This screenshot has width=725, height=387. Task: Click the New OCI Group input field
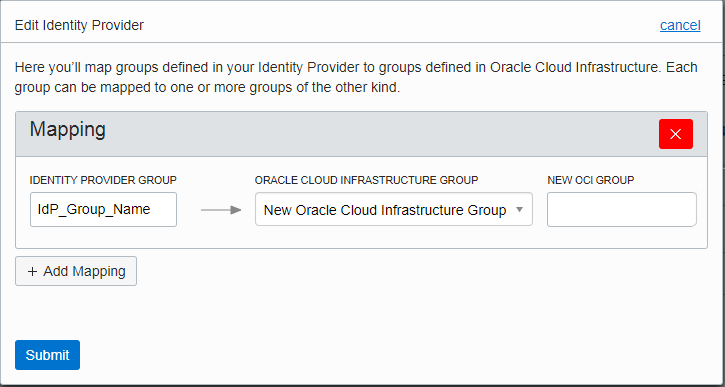click(621, 209)
